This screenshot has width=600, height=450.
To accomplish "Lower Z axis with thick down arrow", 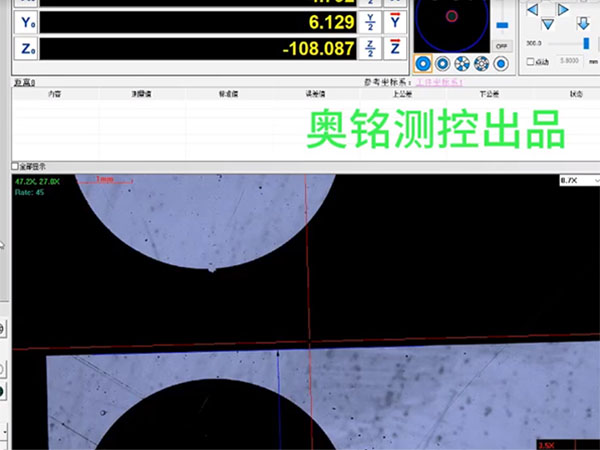I will pyautogui.click(x=583, y=23).
